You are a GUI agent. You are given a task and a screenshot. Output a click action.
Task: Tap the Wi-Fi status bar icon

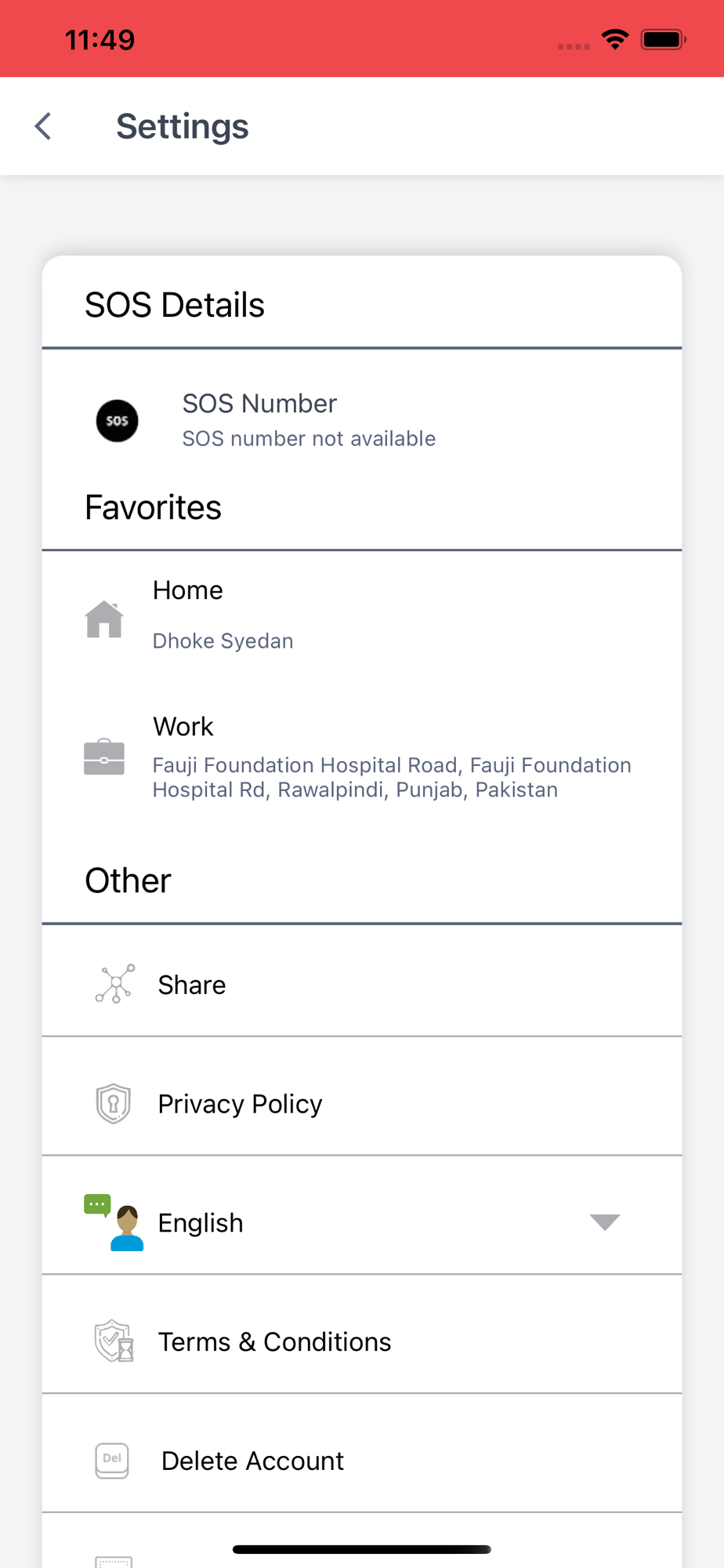615,39
